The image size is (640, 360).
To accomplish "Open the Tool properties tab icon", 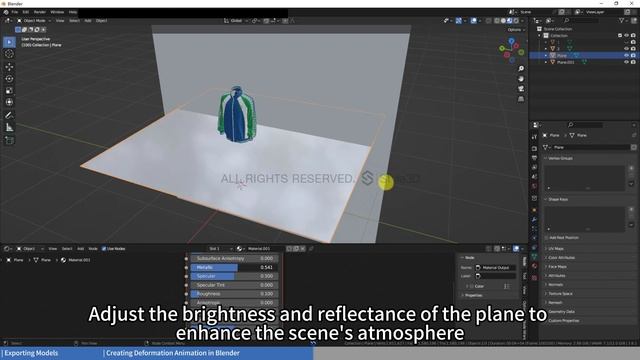I will (534, 137).
